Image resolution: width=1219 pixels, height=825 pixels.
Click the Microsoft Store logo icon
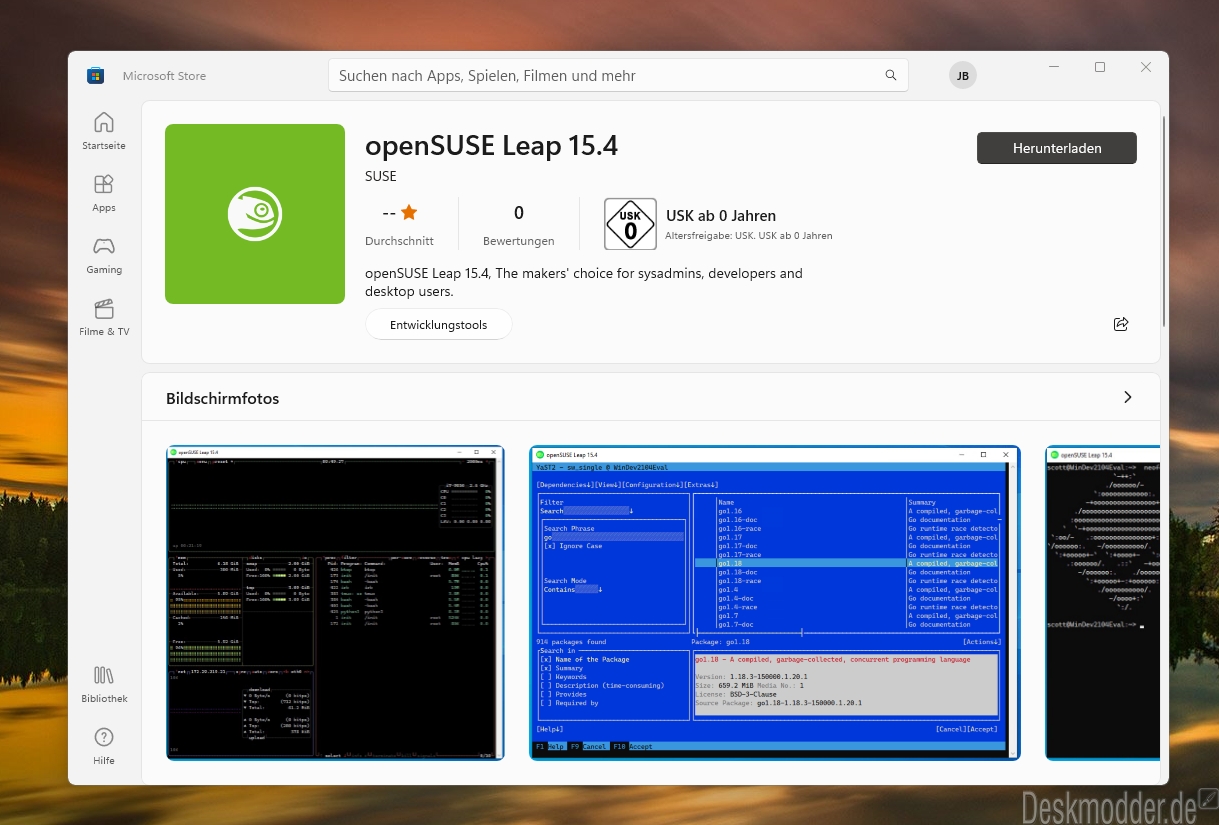[96, 76]
